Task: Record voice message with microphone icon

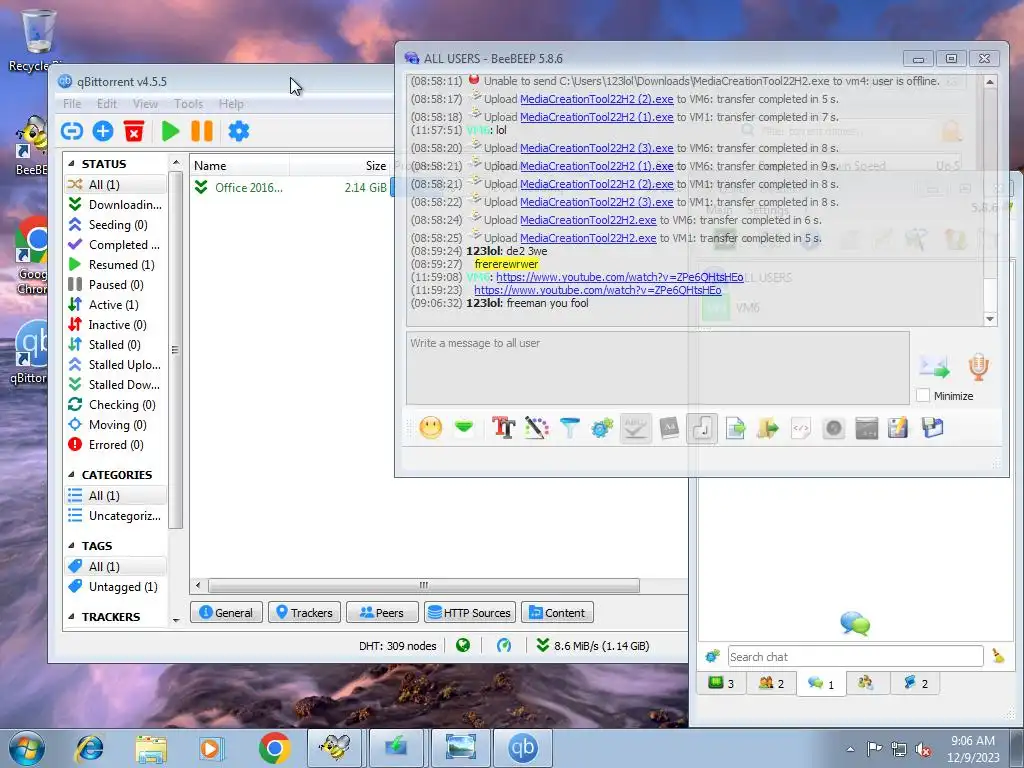Action: (x=978, y=367)
